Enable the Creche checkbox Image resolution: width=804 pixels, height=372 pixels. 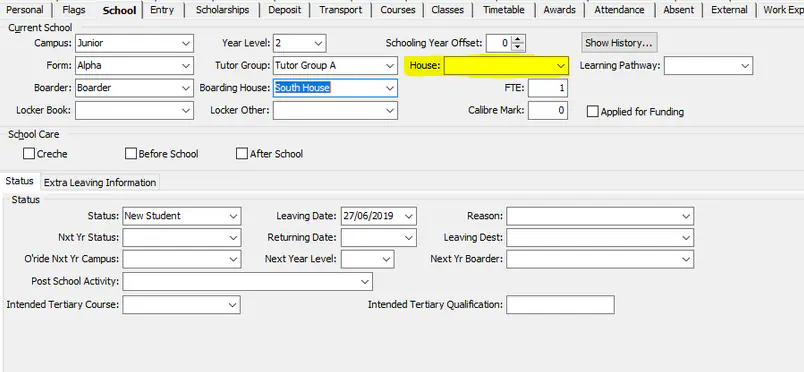coord(29,153)
